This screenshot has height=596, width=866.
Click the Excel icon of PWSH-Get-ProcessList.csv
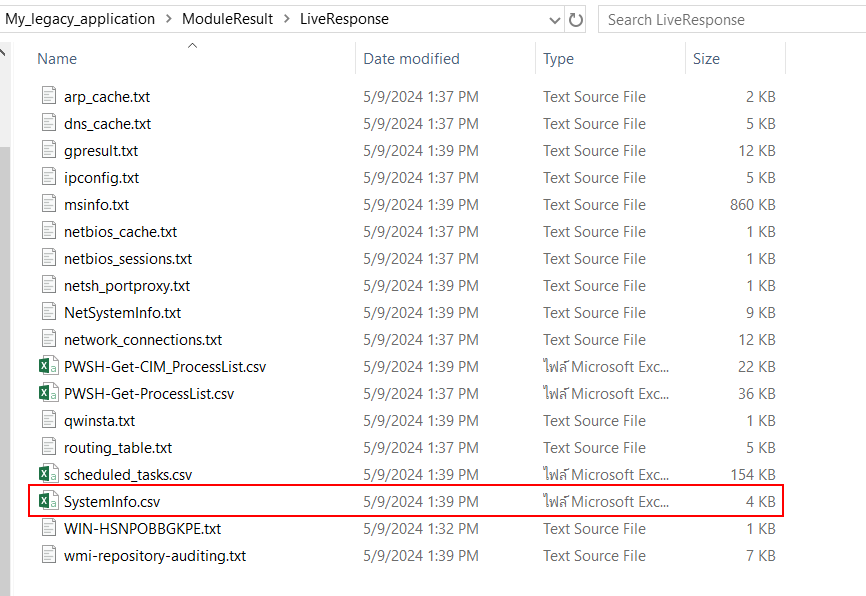pyautogui.click(x=47, y=394)
